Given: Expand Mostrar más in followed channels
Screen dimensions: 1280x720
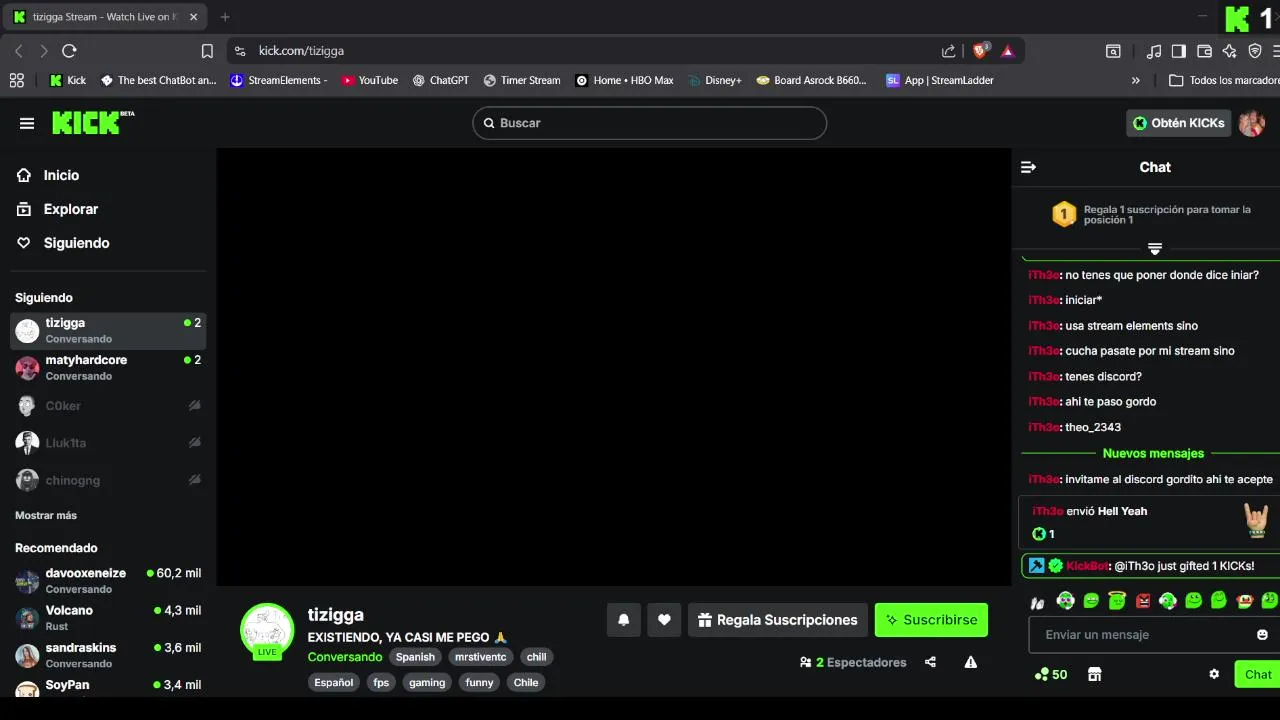Looking at the screenshot, I should click(x=46, y=515).
